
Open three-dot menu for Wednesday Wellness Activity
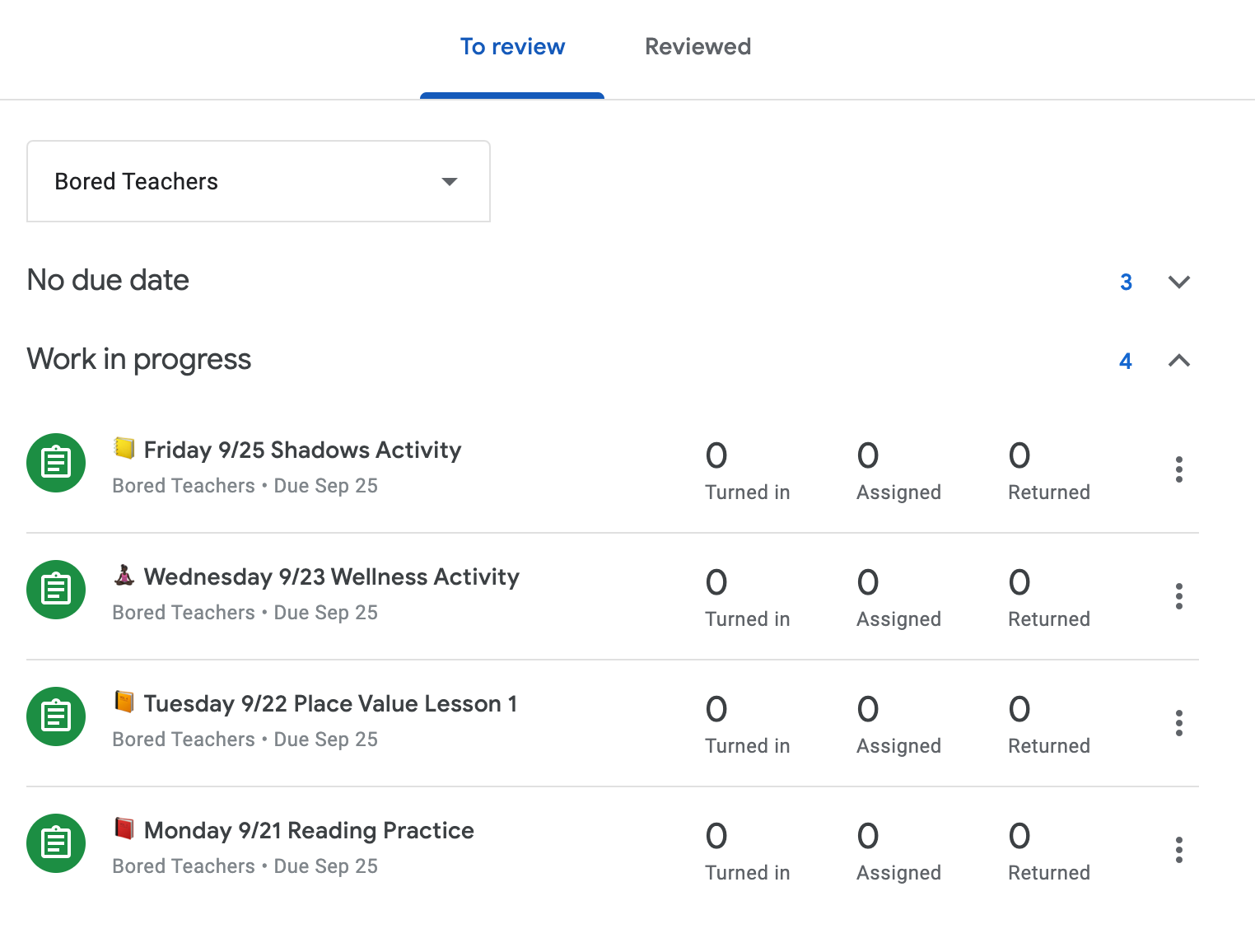tap(1179, 596)
